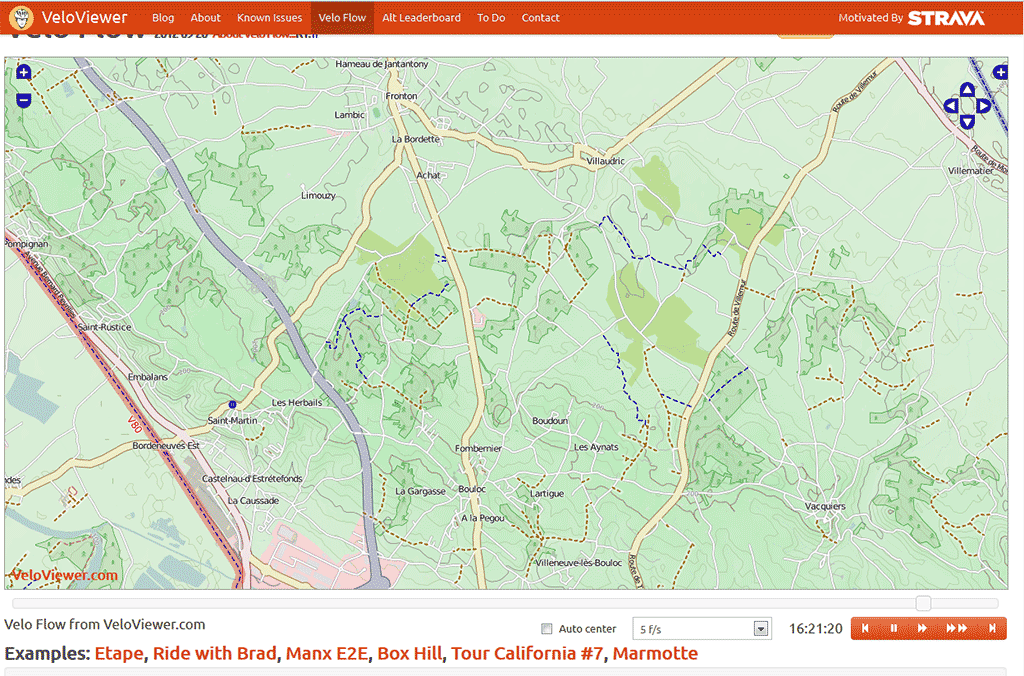Click the Bouloc label on map
This screenshot has width=1024, height=676.
pyautogui.click(x=472, y=489)
